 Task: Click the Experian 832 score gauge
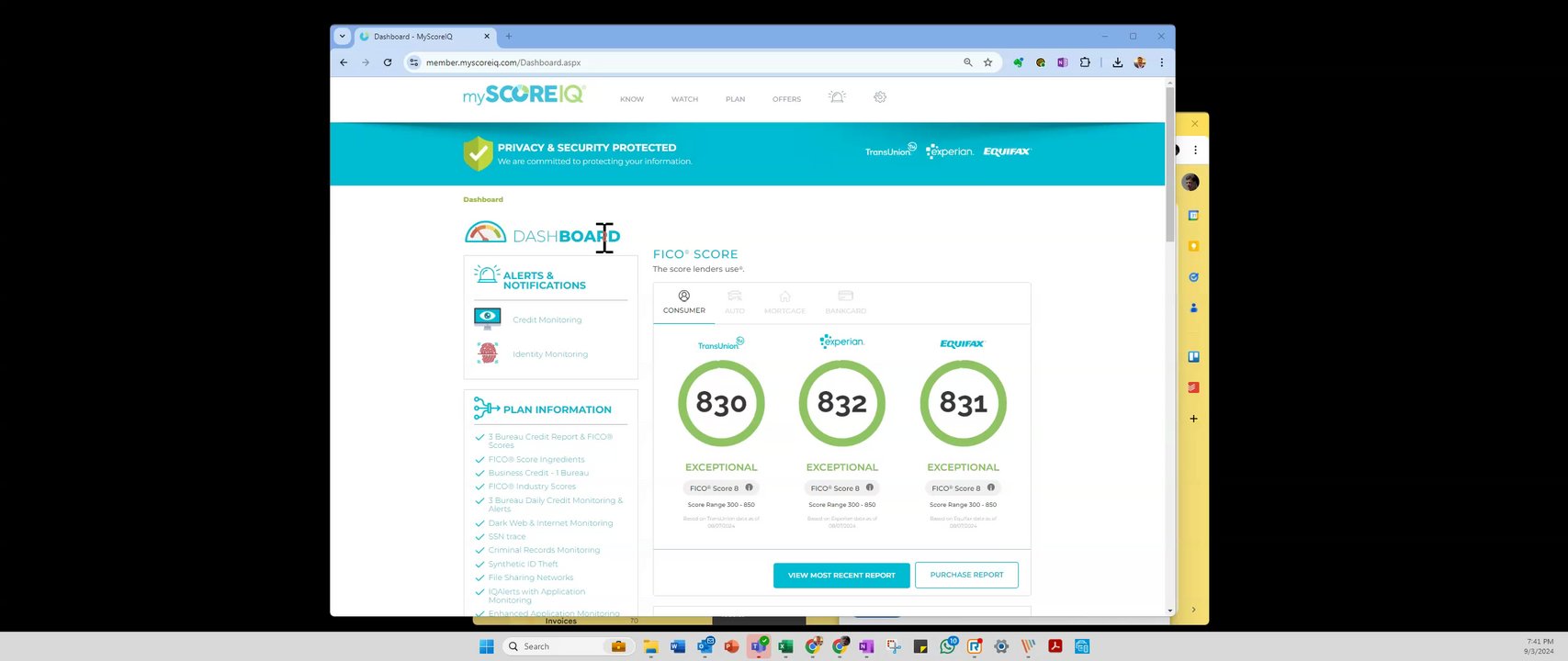pos(842,403)
